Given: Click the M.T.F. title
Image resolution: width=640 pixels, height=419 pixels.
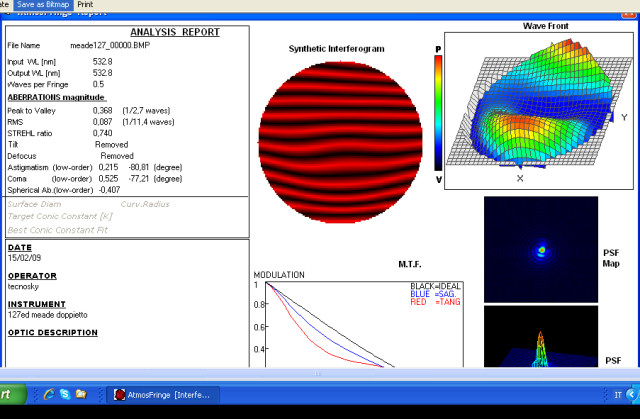Looking at the screenshot, I should [410, 264].
